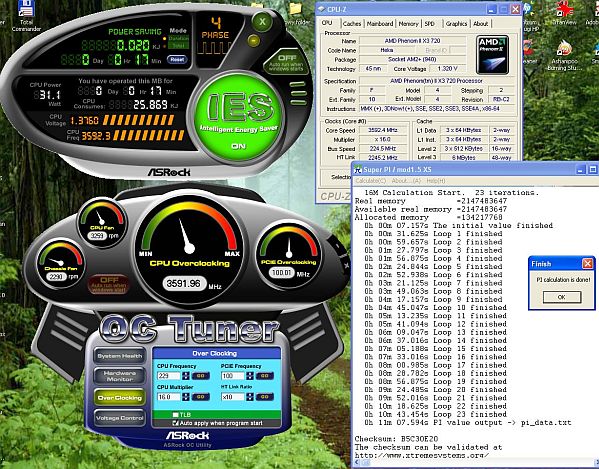Select Total mode in IES
The image size is (599, 469).
click(178, 45)
